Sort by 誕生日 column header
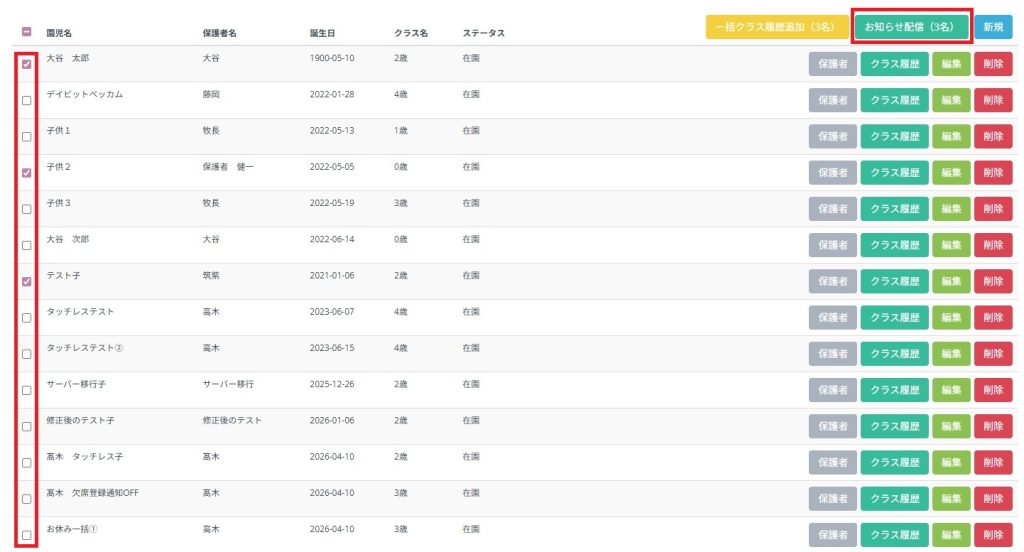Screen dimensions: 1024x552 click(323, 33)
